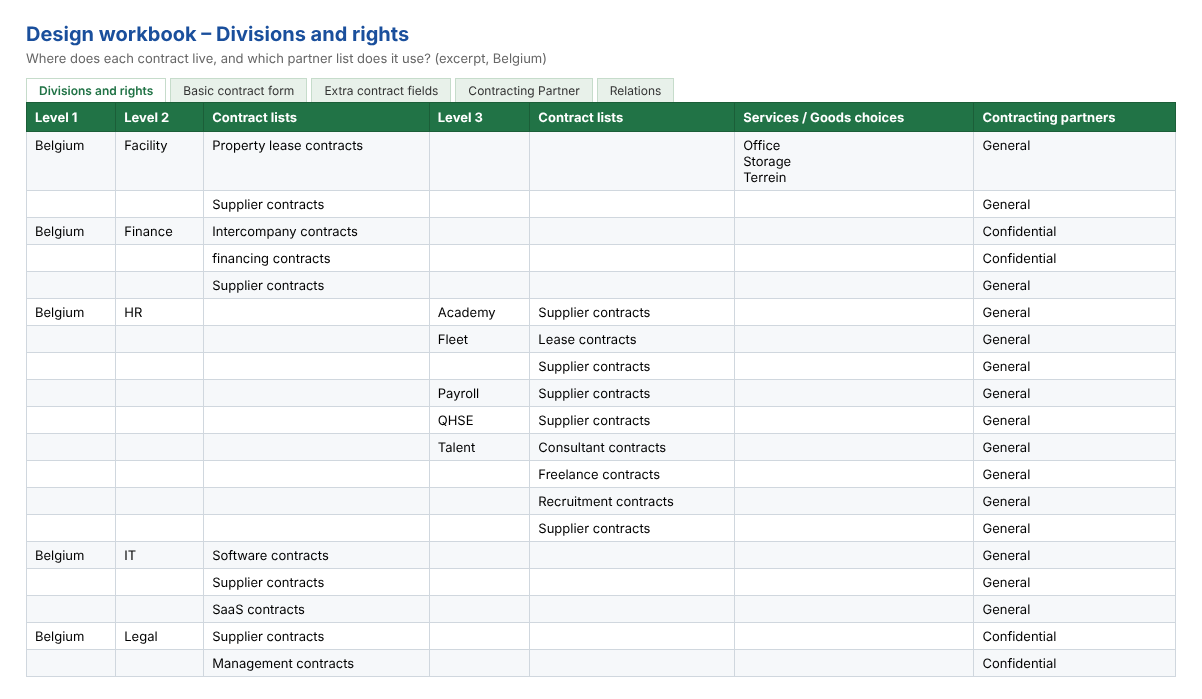Select the Office goods choice
The height and width of the screenshot is (699, 1202).
tap(762, 145)
